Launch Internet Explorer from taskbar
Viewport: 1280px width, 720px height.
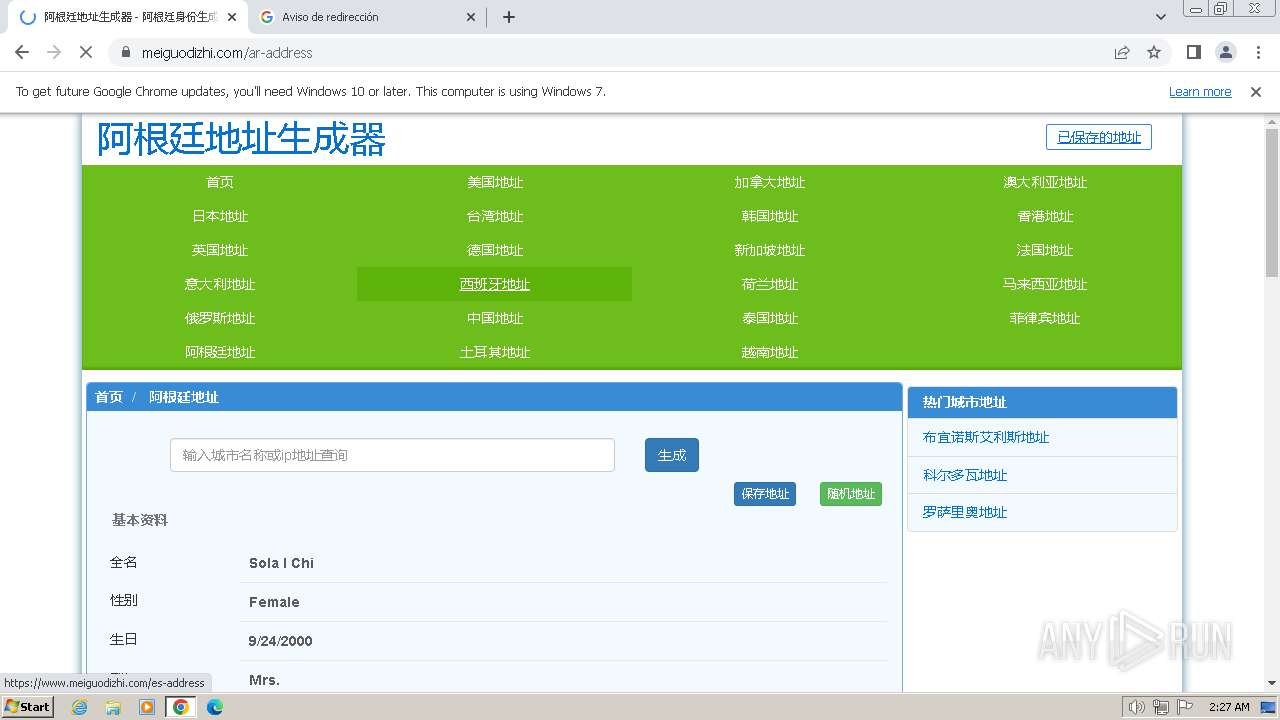pyautogui.click(x=80, y=707)
